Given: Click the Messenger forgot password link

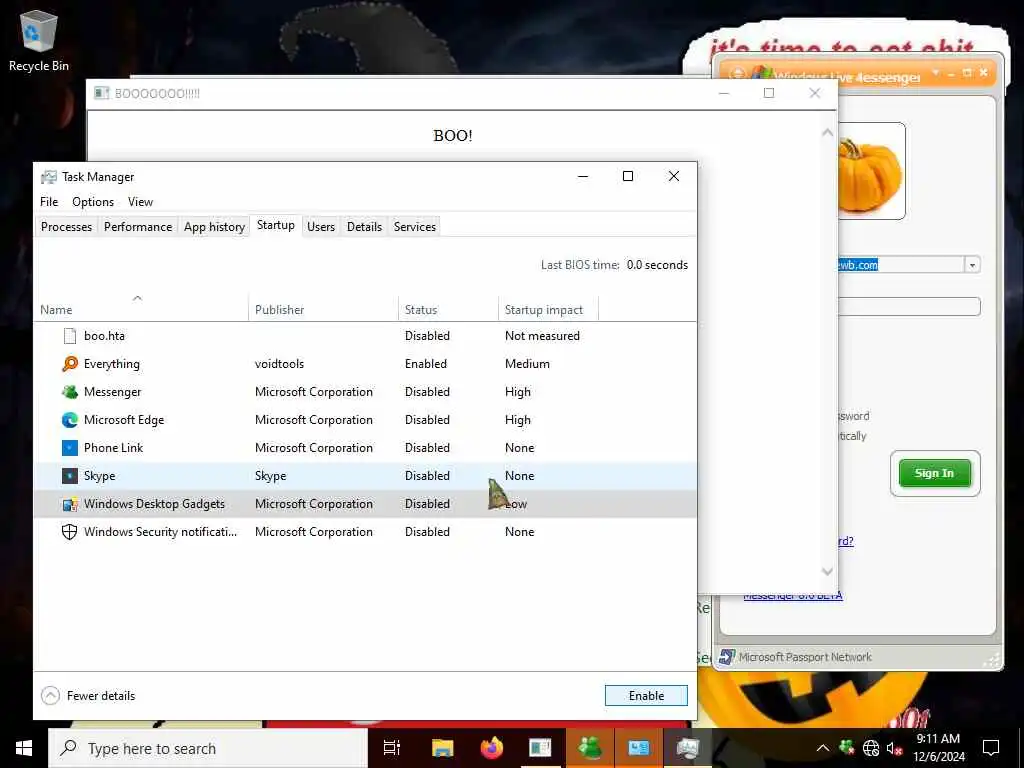Looking at the screenshot, I should tap(845, 541).
